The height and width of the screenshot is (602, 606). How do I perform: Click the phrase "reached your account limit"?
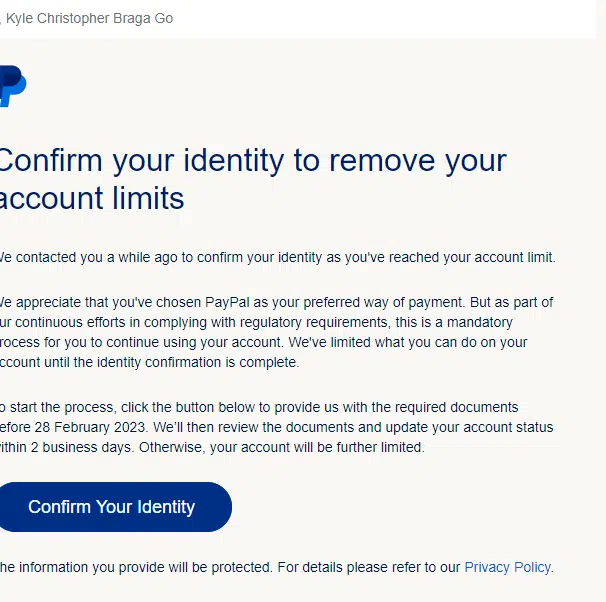(471, 257)
